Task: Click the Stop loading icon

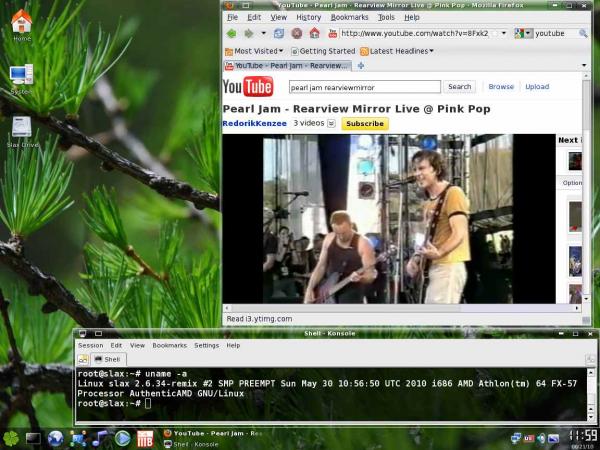Action: (297, 33)
